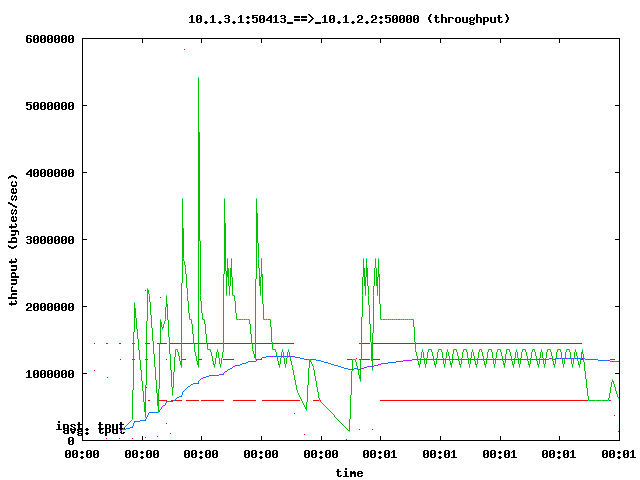The height and width of the screenshot is (480, 640).
Task: Click the "time" x-axis label
Action: pos(349,472)
